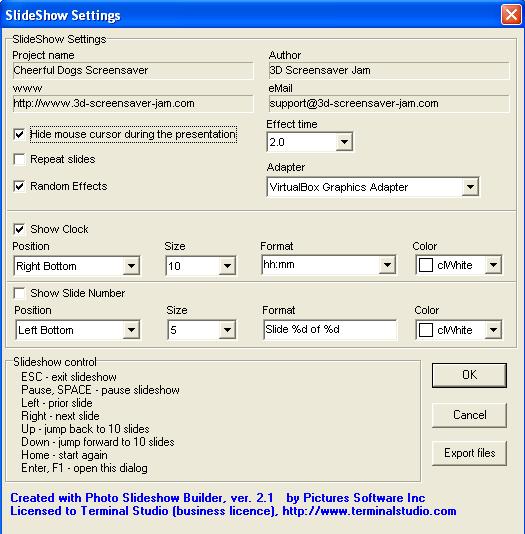
Task: Uncheck Hide mouse cursor during the presentation
Action: tap(19, 134)
